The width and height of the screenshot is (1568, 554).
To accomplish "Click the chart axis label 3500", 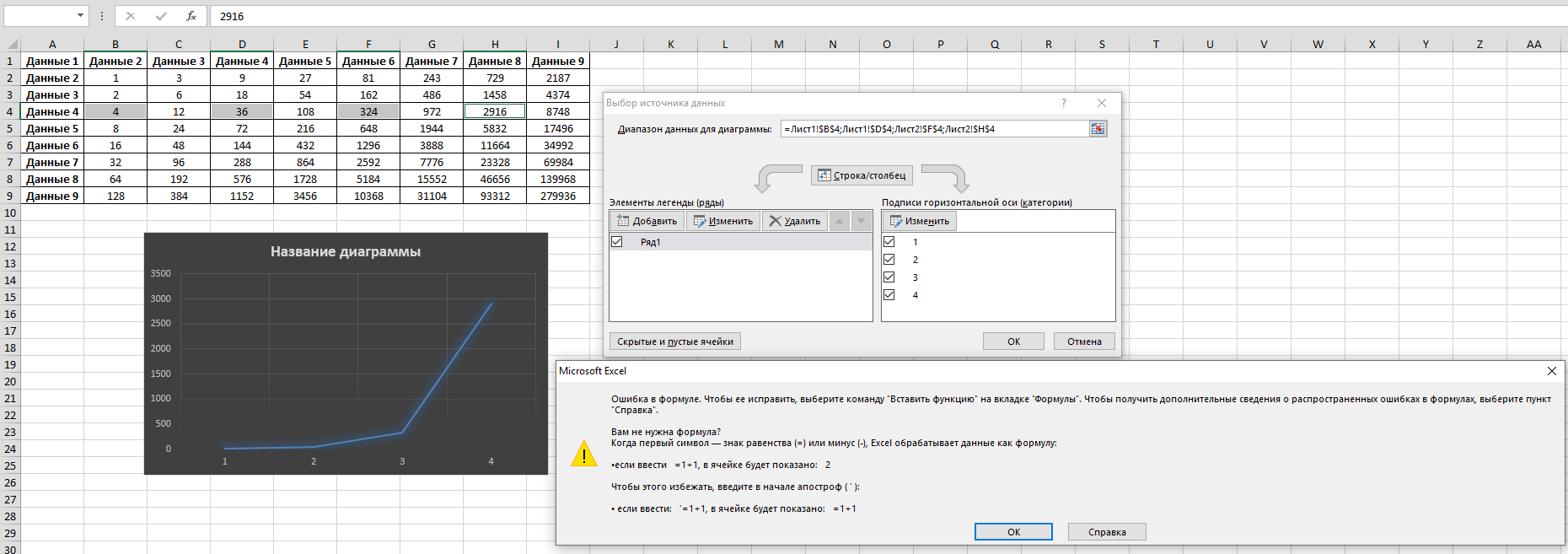I will click(x=160, y=273).
